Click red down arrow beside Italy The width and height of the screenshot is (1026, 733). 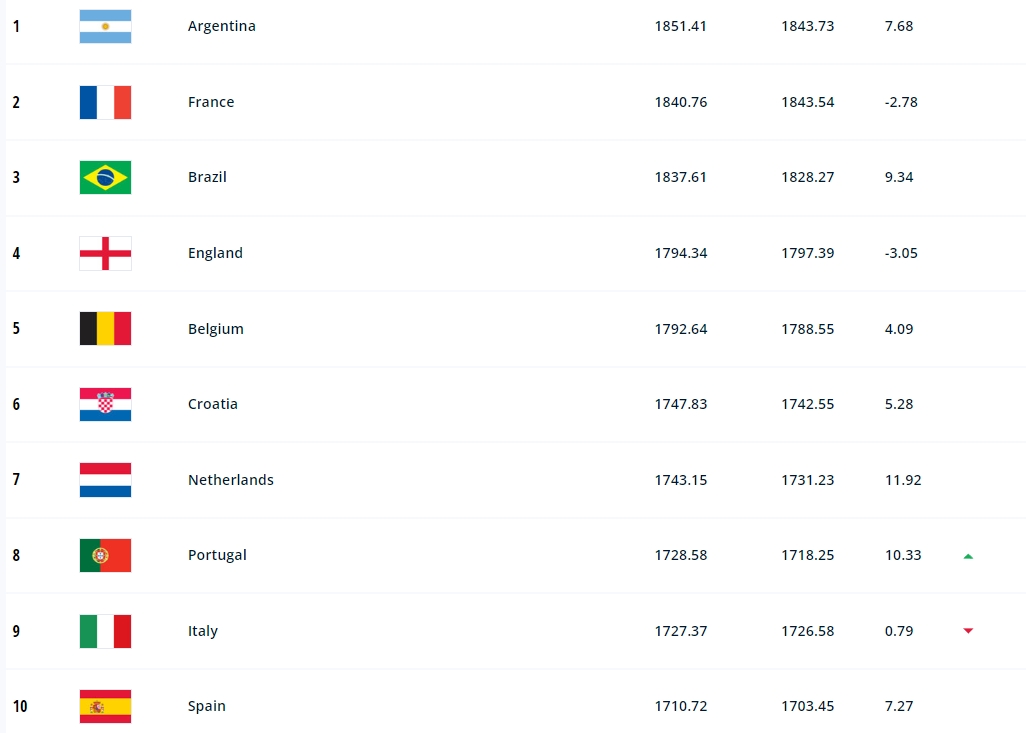(968, 631)
